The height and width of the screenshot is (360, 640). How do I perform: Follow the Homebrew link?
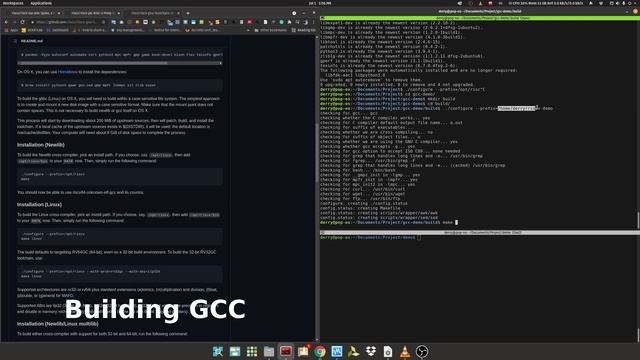click(x=67, y=72)
